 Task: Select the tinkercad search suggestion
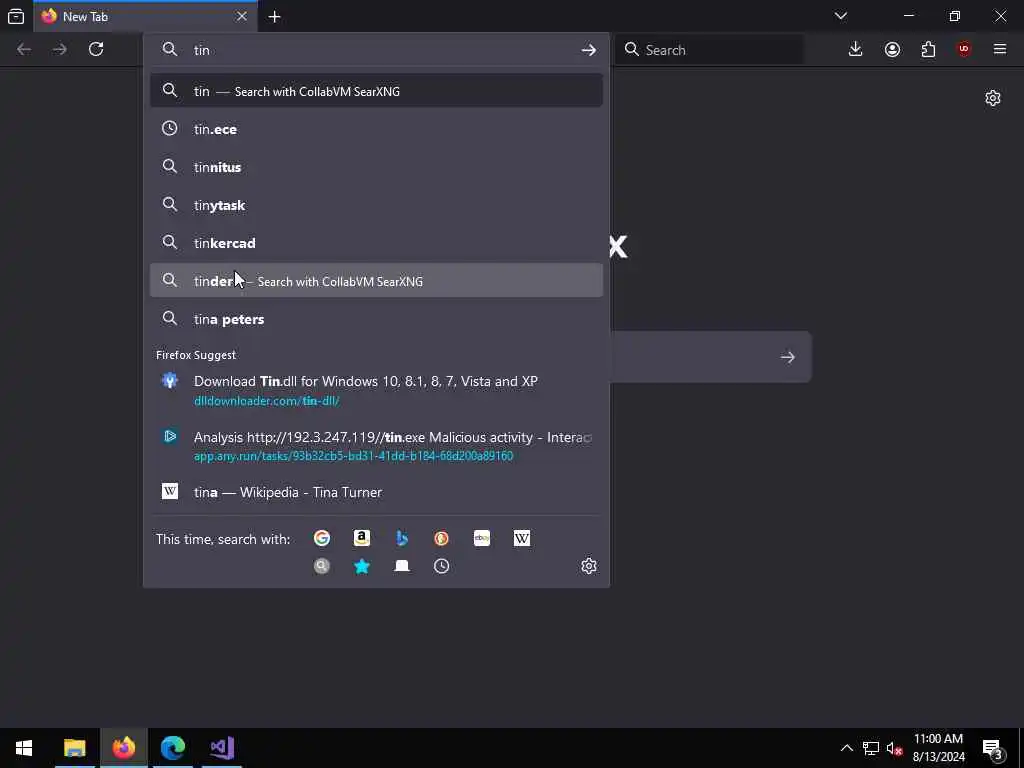tap(376, 242)
